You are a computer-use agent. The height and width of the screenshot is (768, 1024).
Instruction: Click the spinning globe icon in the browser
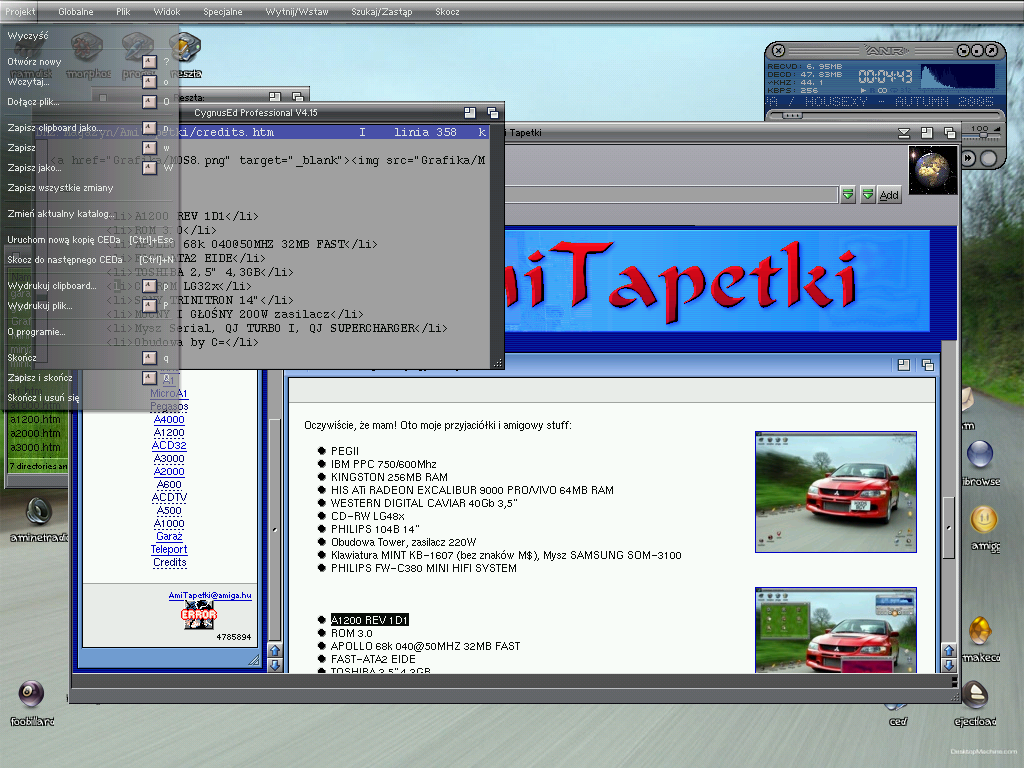933,169
